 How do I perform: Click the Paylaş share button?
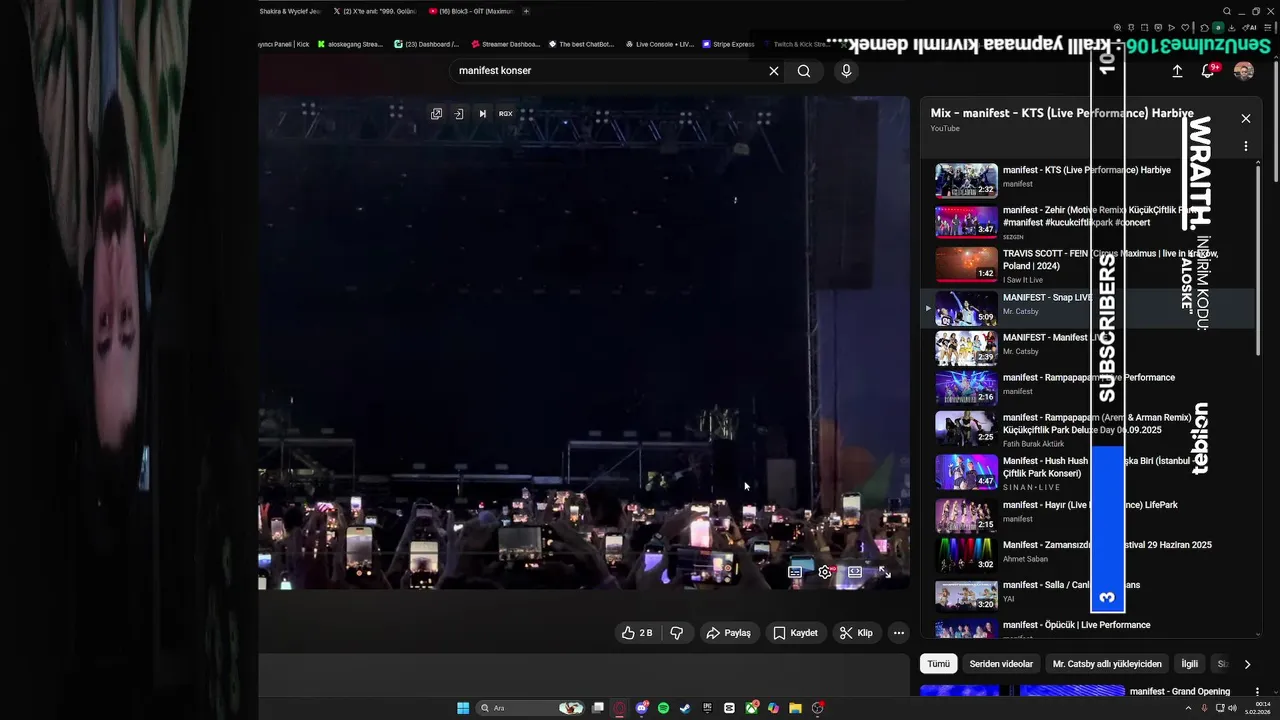coord(728,633)
